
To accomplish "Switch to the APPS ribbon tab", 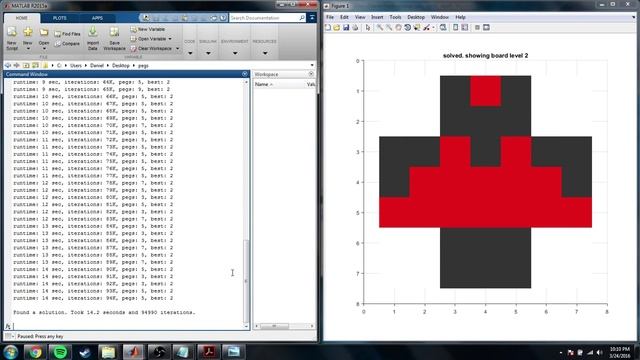I will pos(97,18).
